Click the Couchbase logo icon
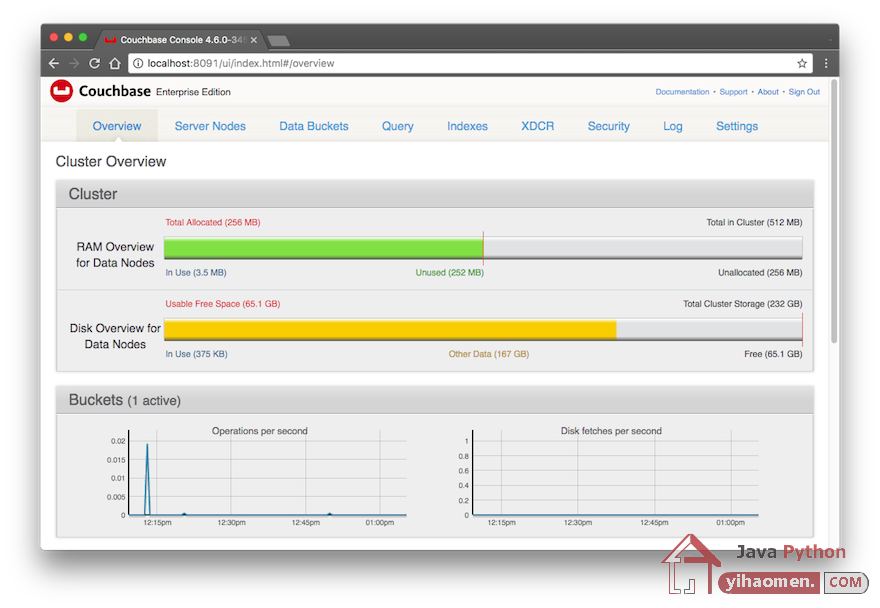Screen dimensions: 880x608 (61, 91)
